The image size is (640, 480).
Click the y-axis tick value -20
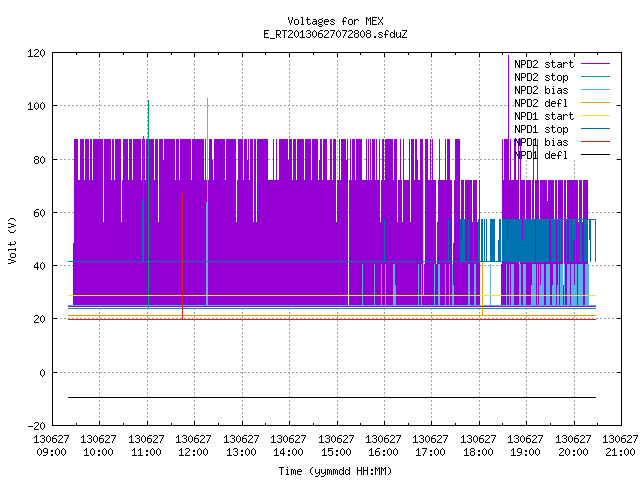pyautogui.click(x=36, y=426)
